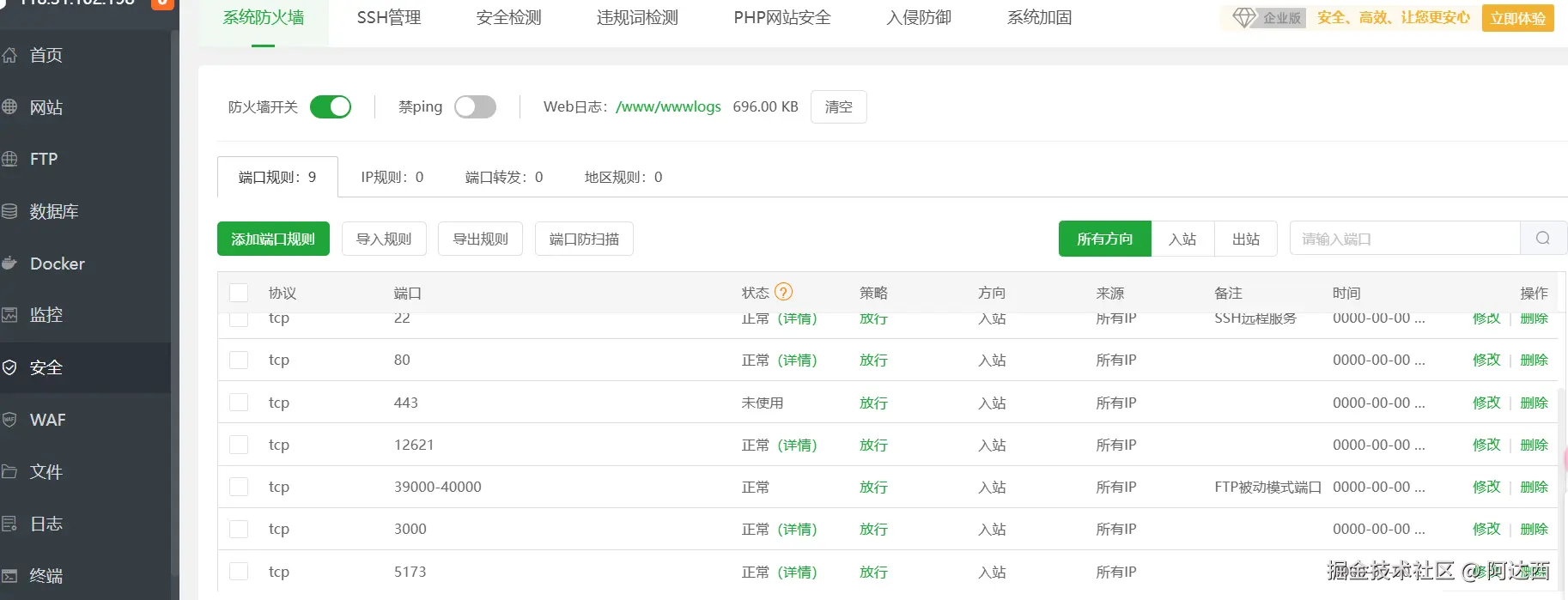
Task: Open the 违规词检测 tab
Action: [x=637, y=17]
